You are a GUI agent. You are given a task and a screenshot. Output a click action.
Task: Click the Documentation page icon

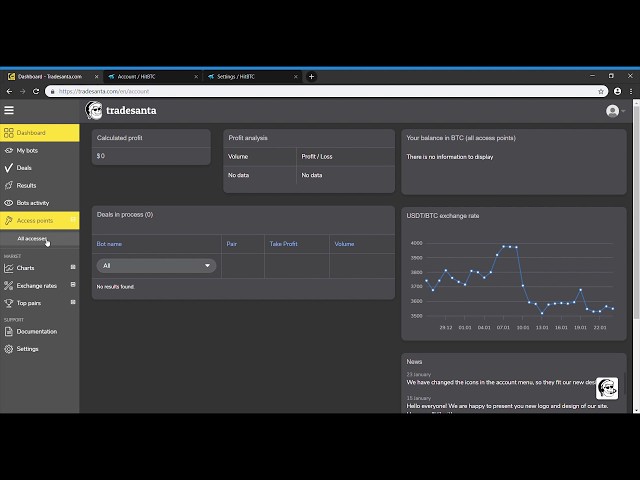(x=9, y=331)
